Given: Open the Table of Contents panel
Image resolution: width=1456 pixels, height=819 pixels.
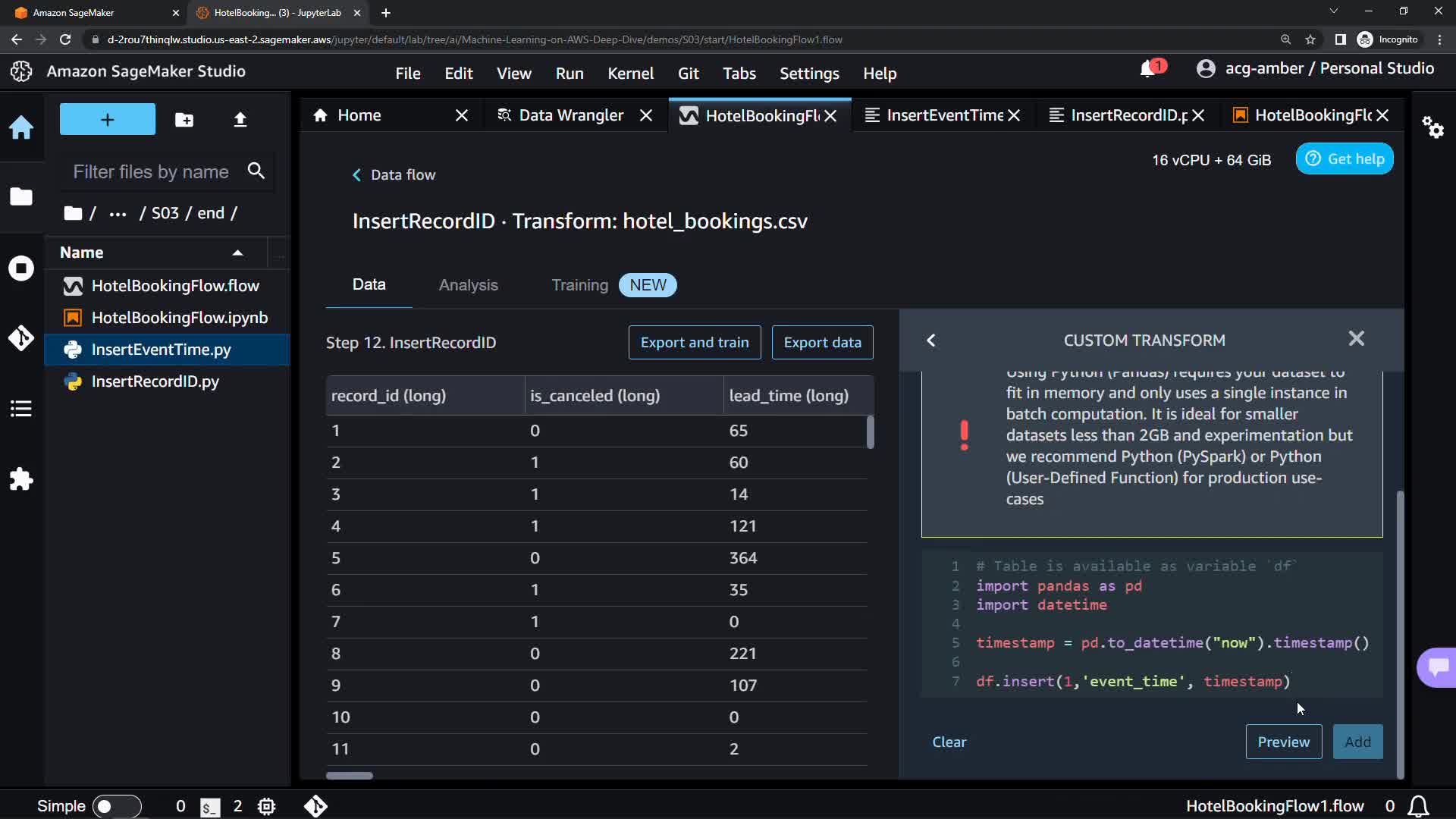Looking at the screenshot, I should 21,409.
